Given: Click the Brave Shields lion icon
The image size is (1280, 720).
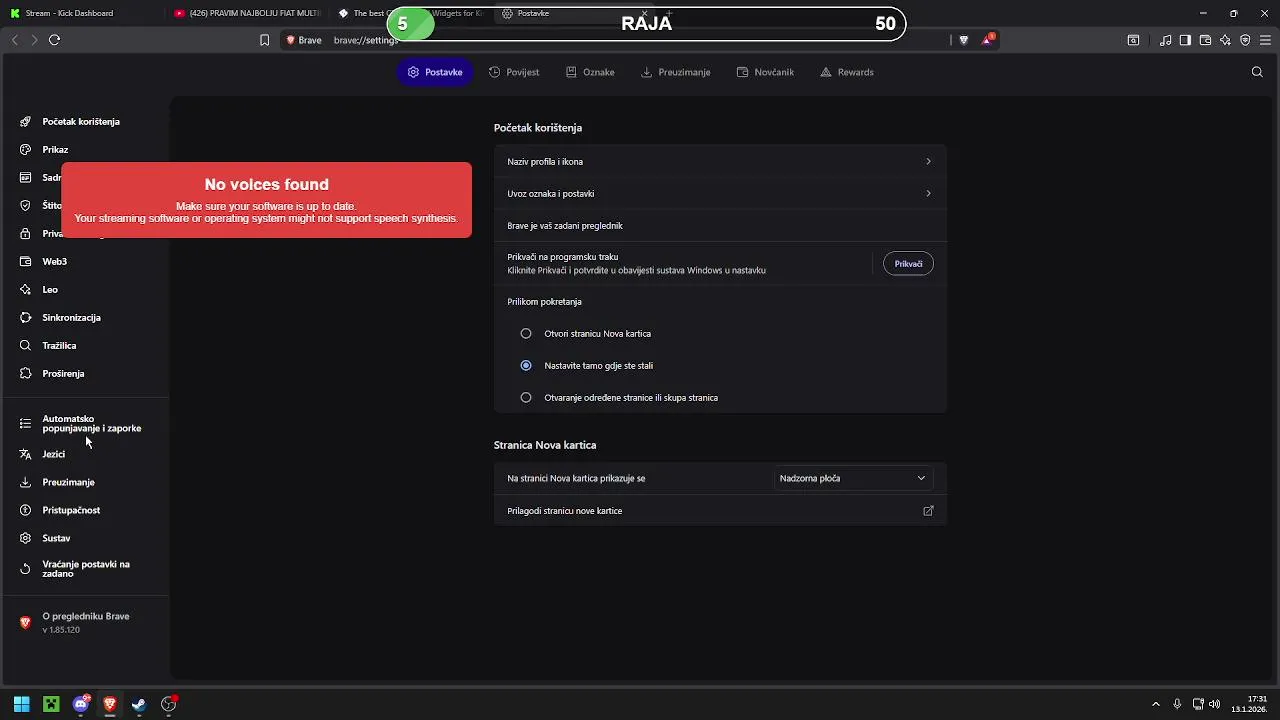Looking at the screenshot, I should coord(964,40).
